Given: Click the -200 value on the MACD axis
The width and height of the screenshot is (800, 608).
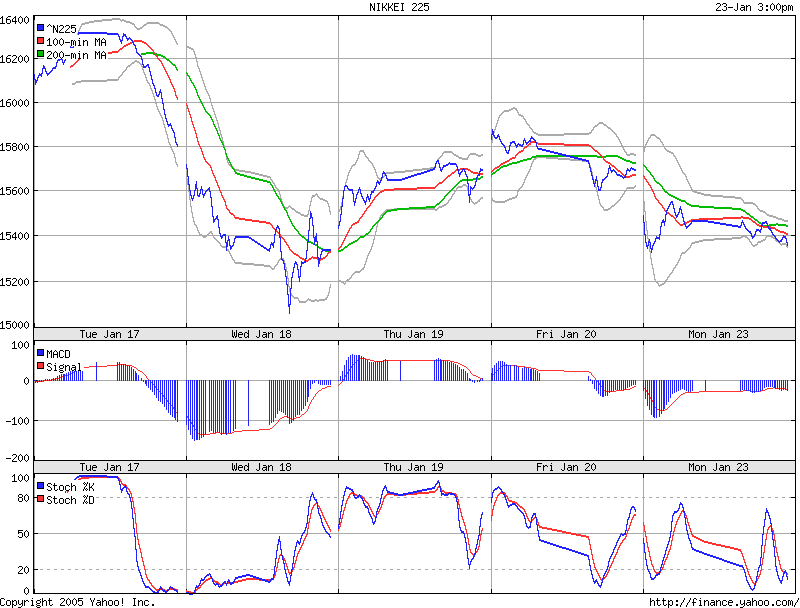Looking at the screenshot, I should pos(18,458).
